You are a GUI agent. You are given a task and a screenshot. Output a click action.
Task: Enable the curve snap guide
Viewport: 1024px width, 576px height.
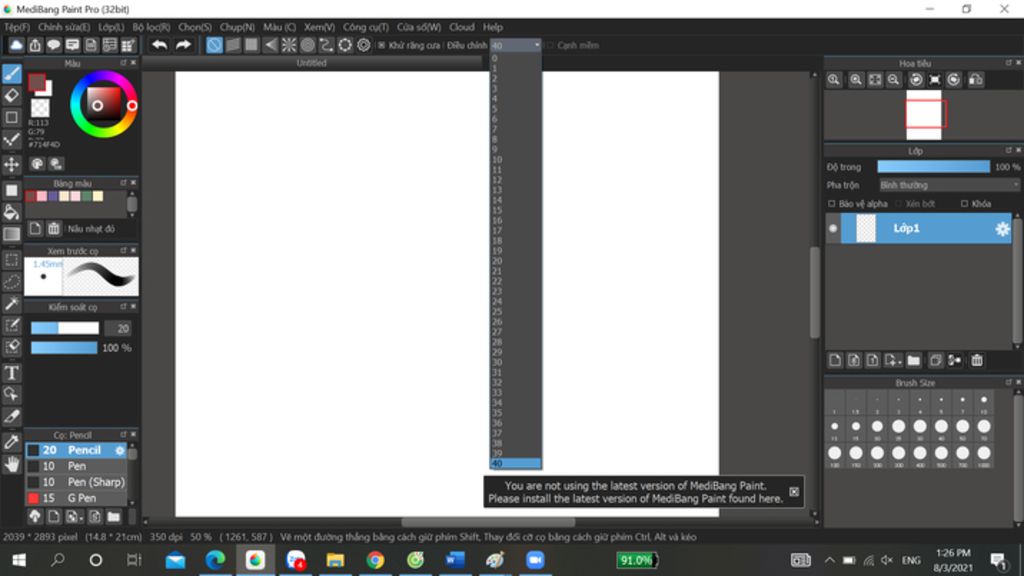click(x=326, y=45)
